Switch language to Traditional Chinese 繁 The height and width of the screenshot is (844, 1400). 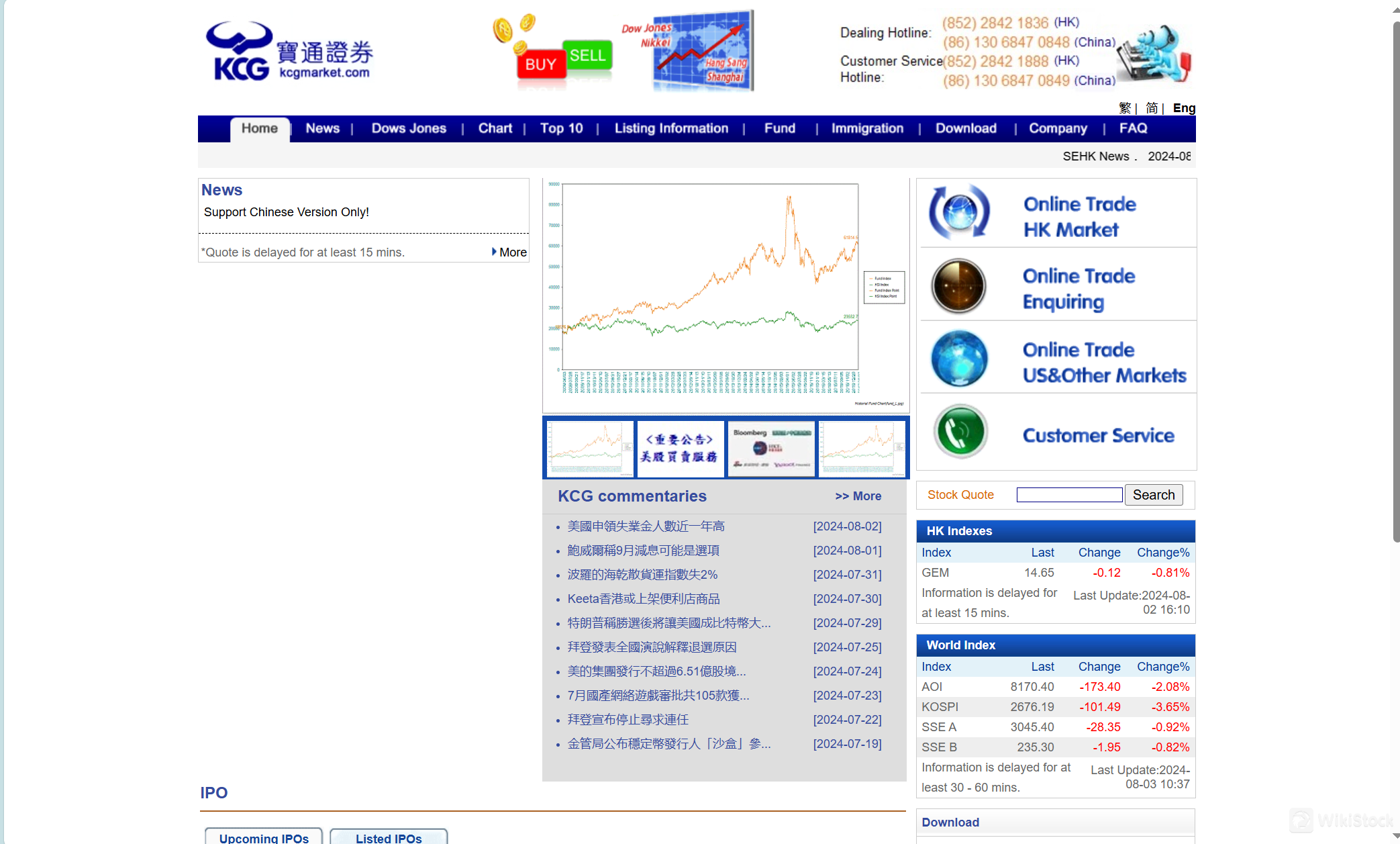[1125, 108]
